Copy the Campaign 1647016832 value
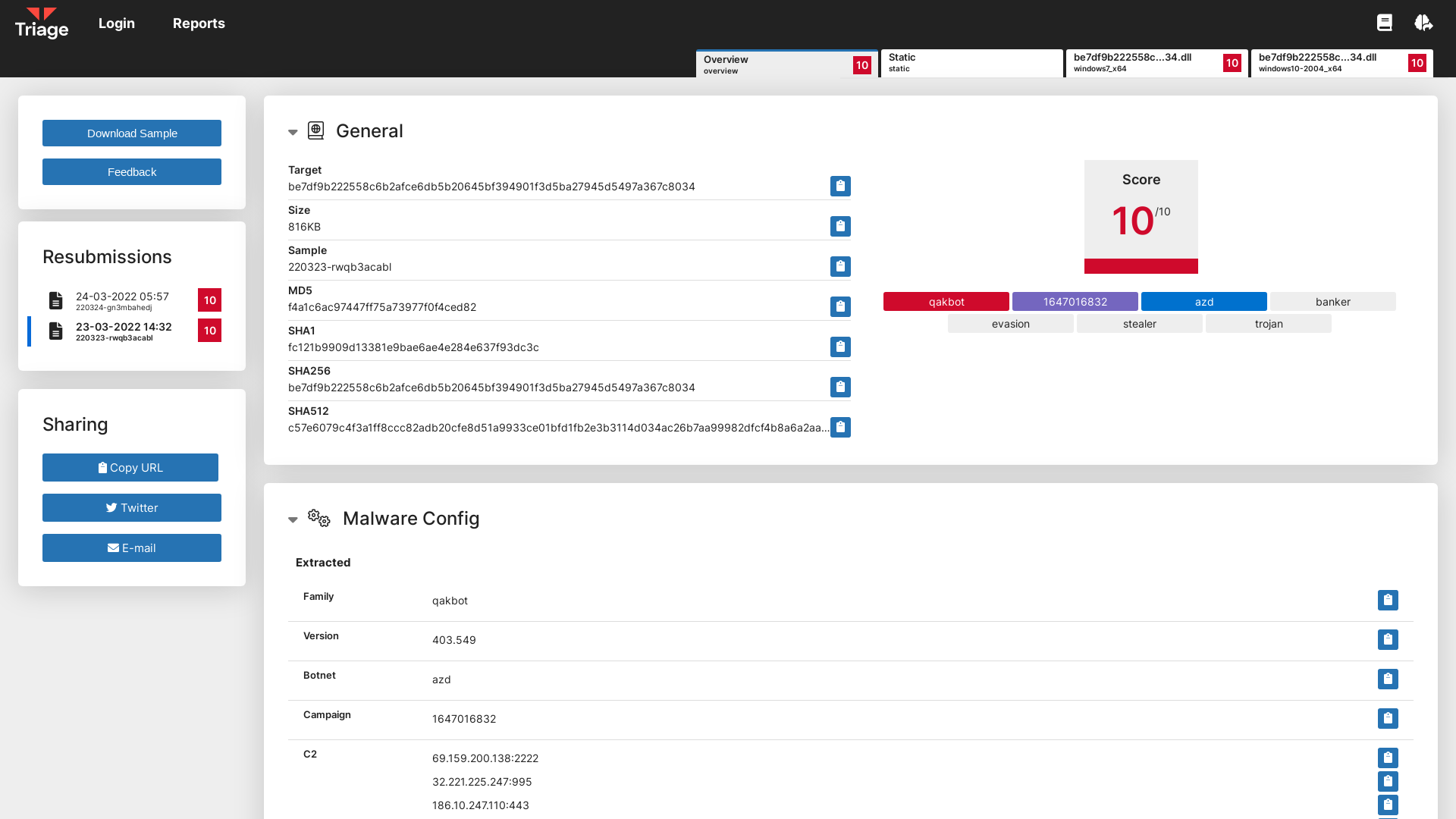This screenshot has height=819, width=1456. [x=1388, y=719]
